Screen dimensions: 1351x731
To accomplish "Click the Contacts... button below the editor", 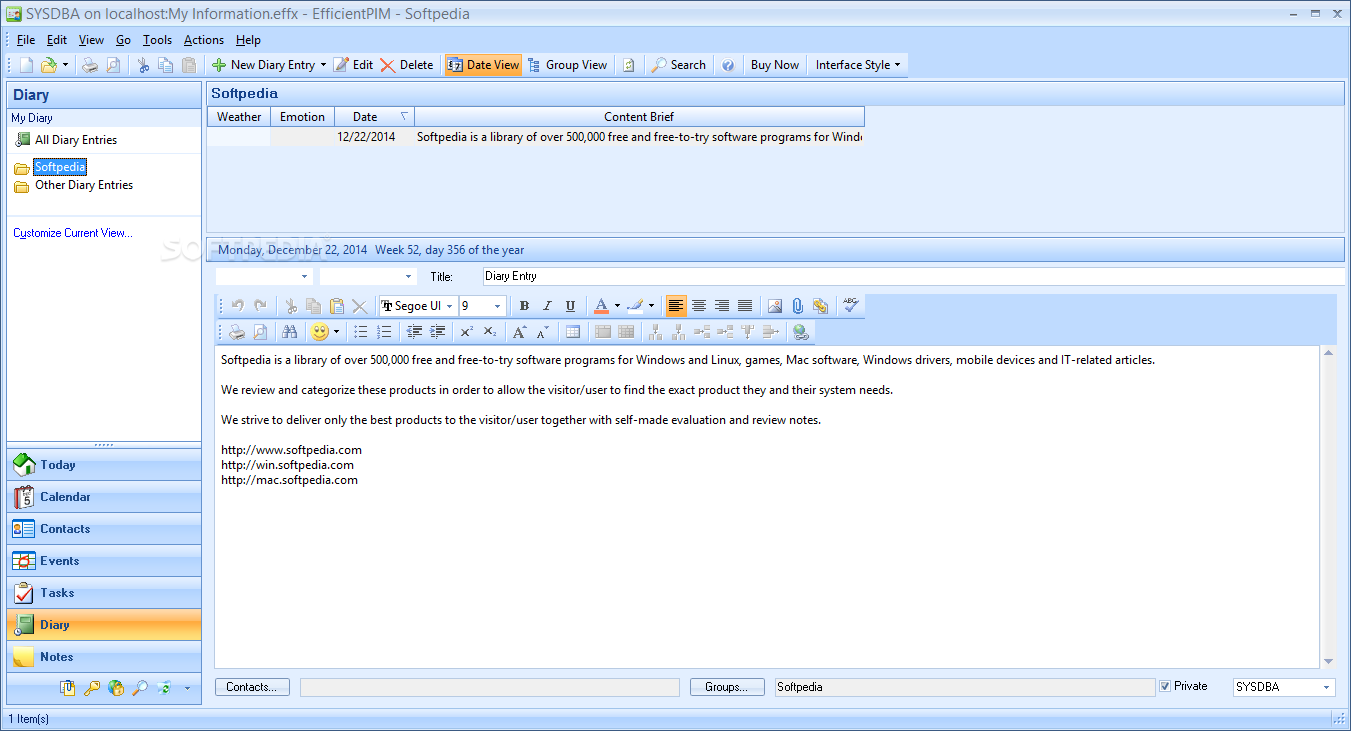I will tap(252, 687).
